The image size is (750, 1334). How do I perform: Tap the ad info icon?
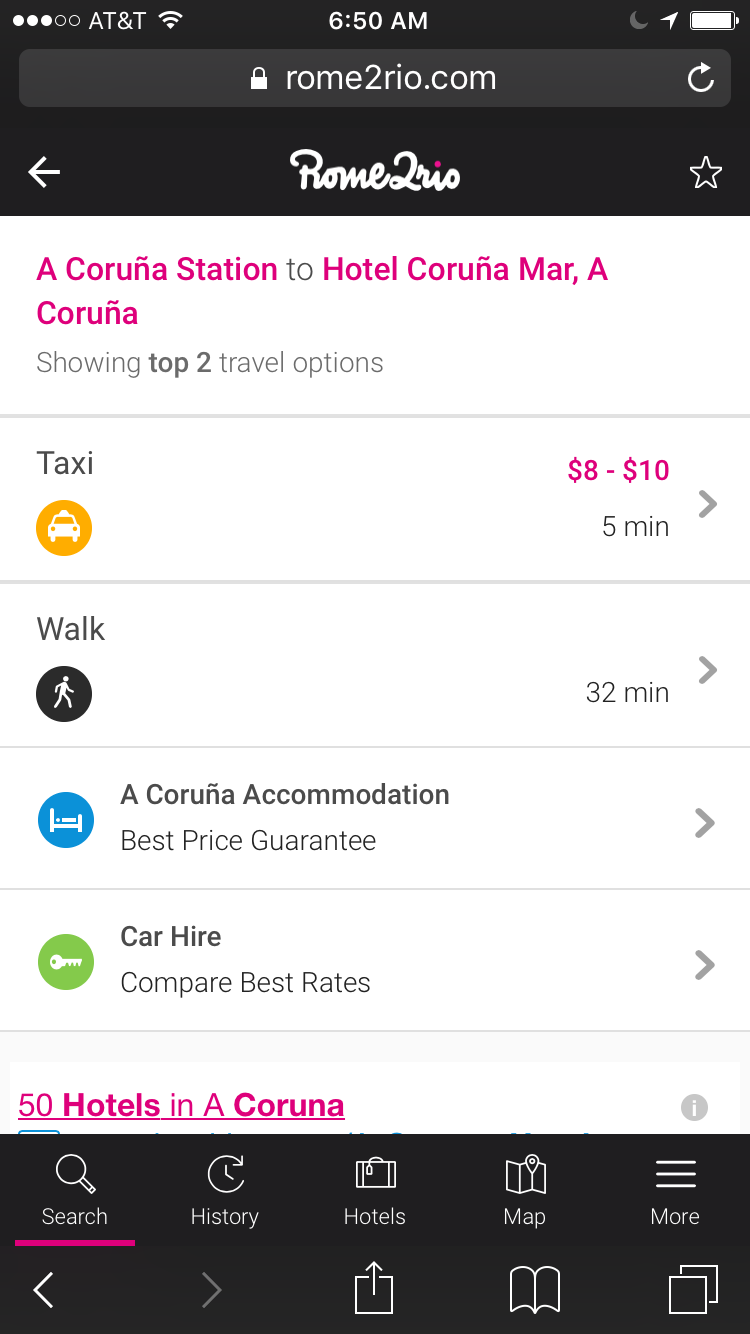click(694, 1107)
